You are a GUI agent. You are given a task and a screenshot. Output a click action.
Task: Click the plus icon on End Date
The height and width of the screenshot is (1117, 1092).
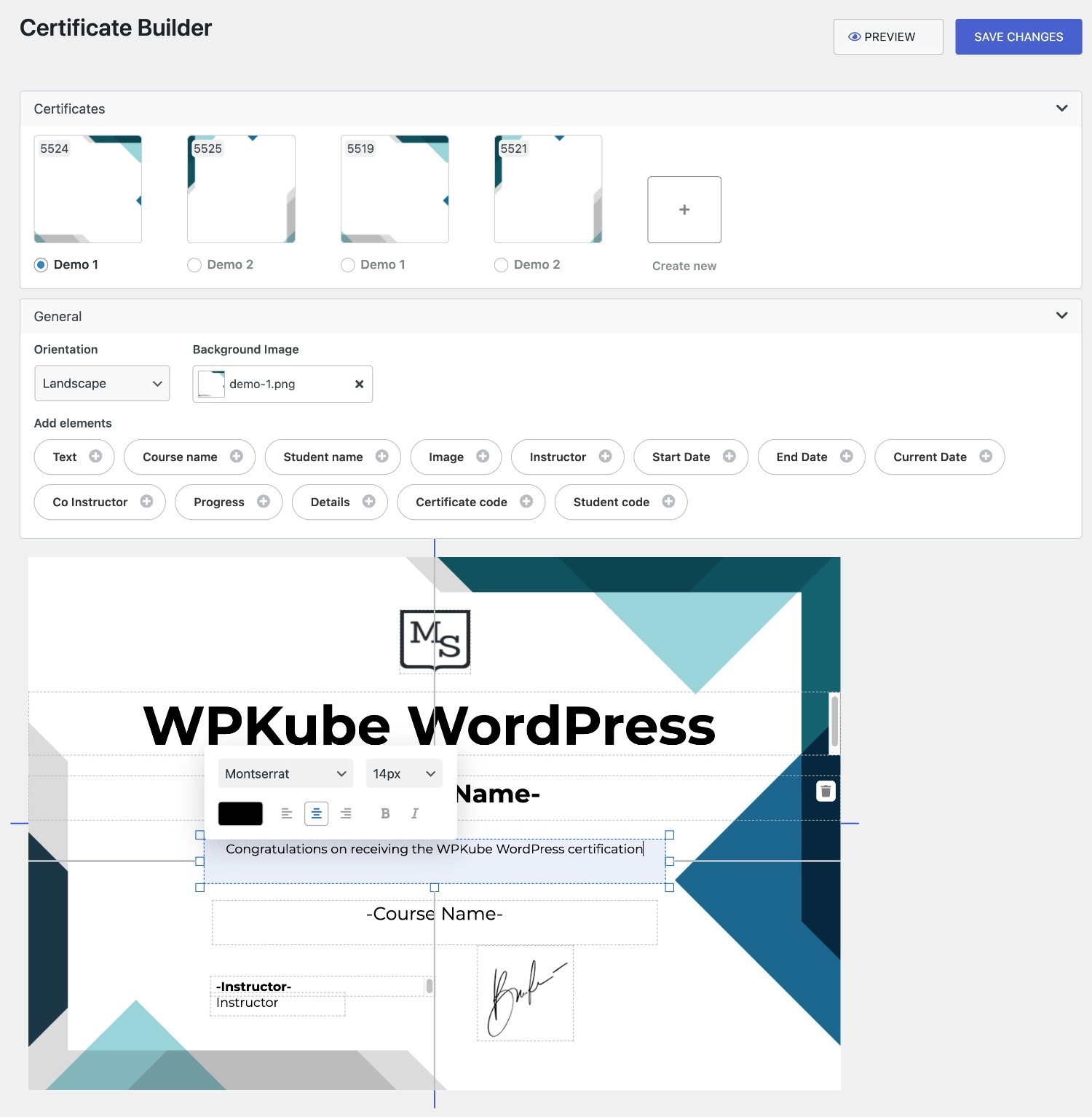(847, 457)
